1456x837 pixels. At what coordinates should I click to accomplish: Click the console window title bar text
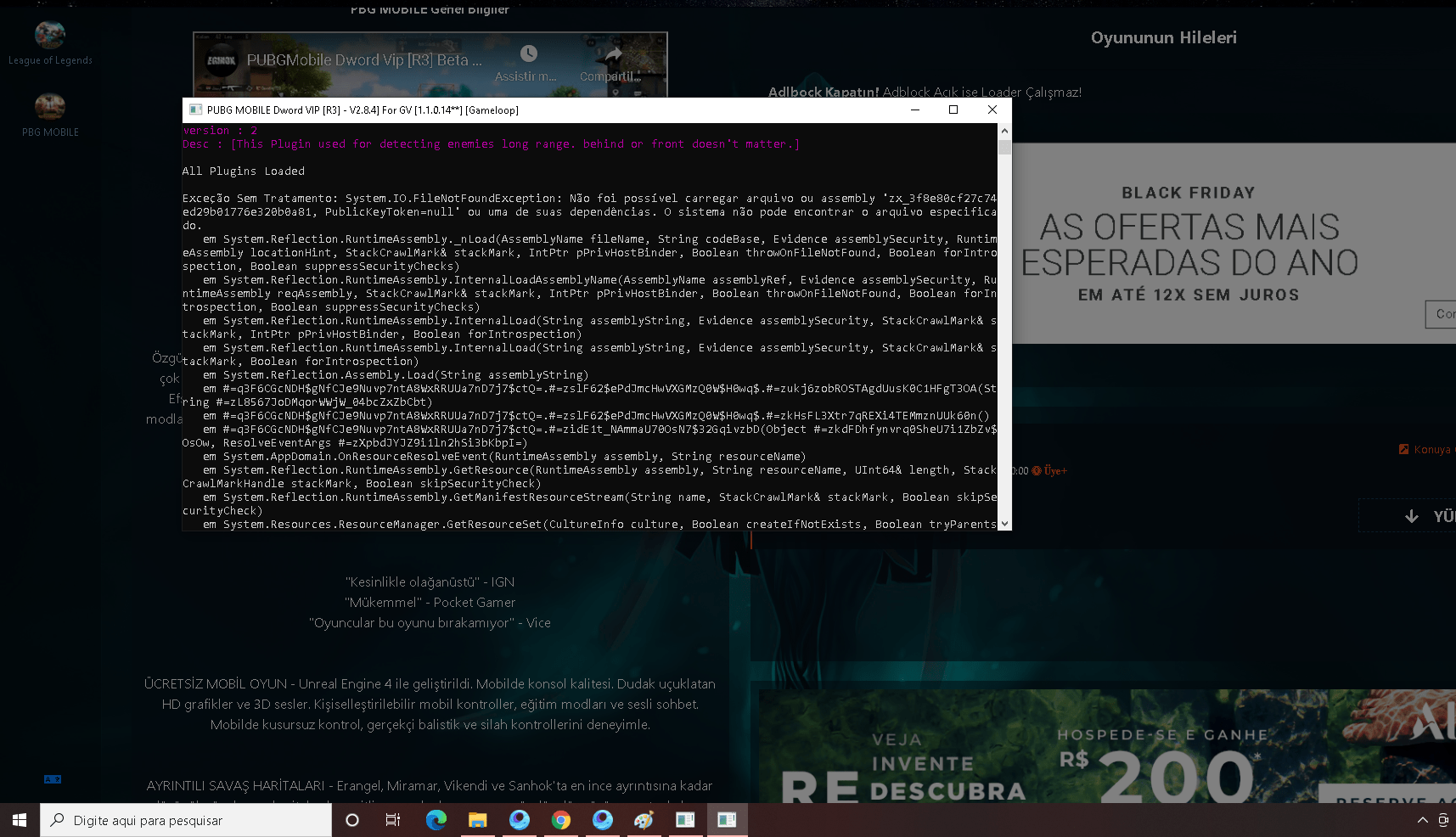point(363,110)
